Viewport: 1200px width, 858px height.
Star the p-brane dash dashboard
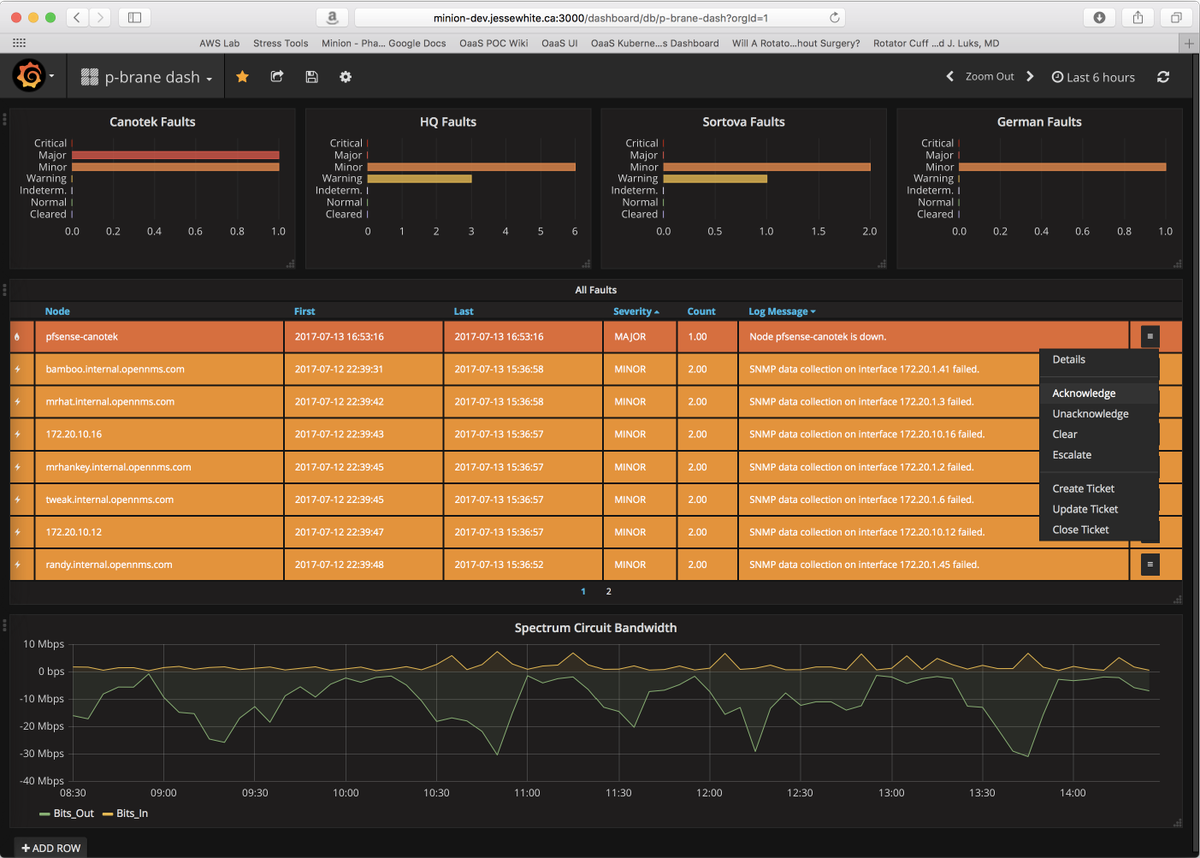point(242,77)
